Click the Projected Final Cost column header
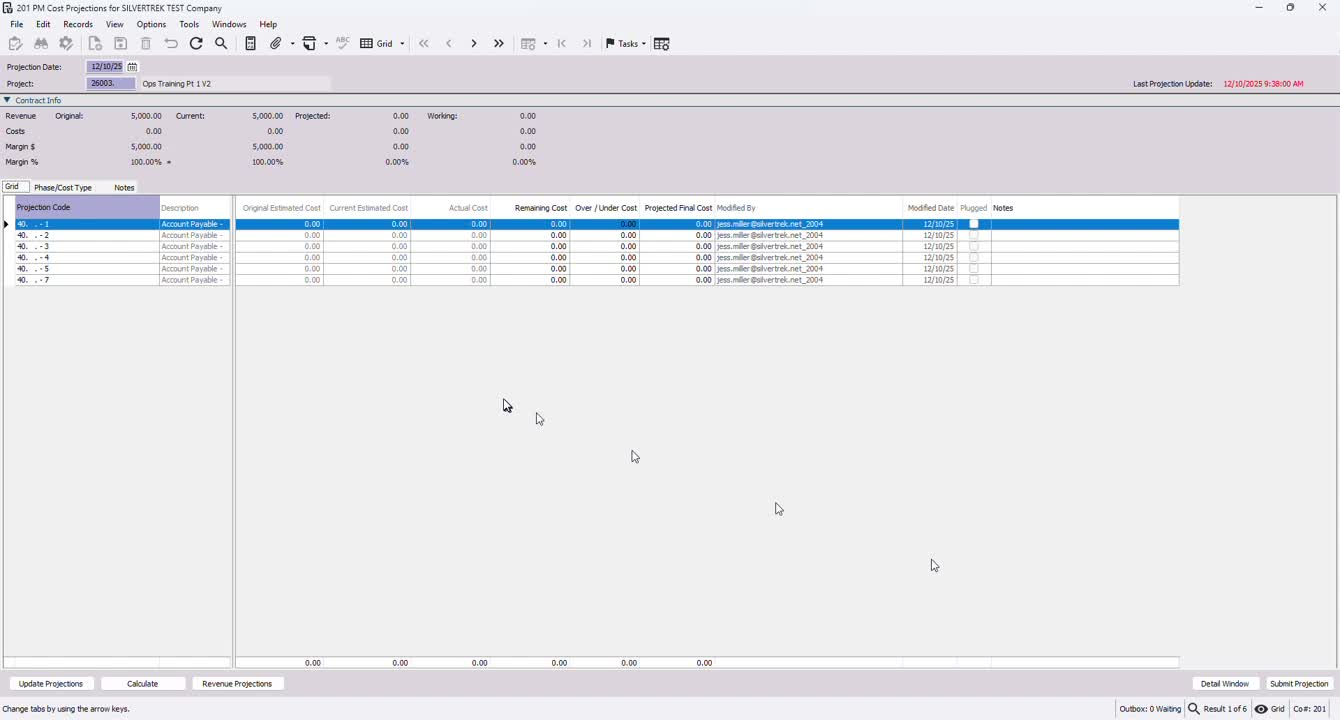 [678, 208]
